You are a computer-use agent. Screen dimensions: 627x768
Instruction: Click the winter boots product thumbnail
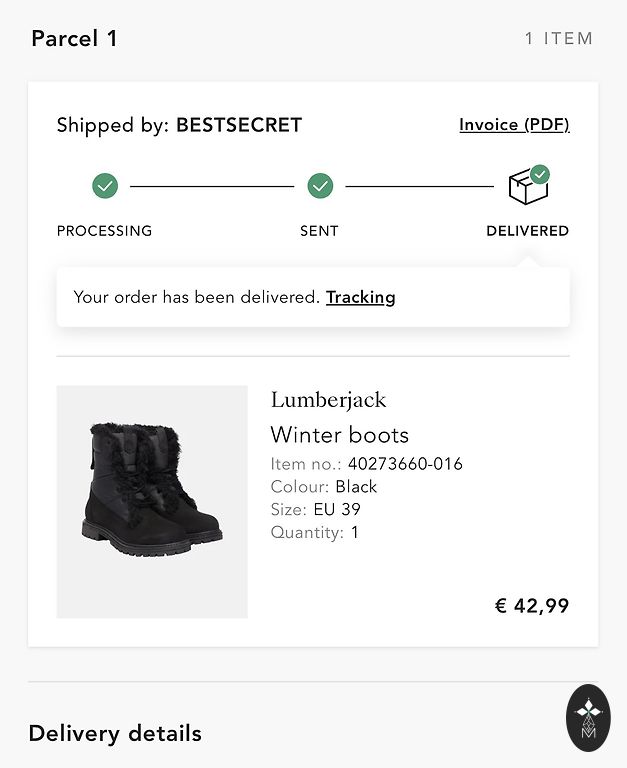[x=152, y=501]
